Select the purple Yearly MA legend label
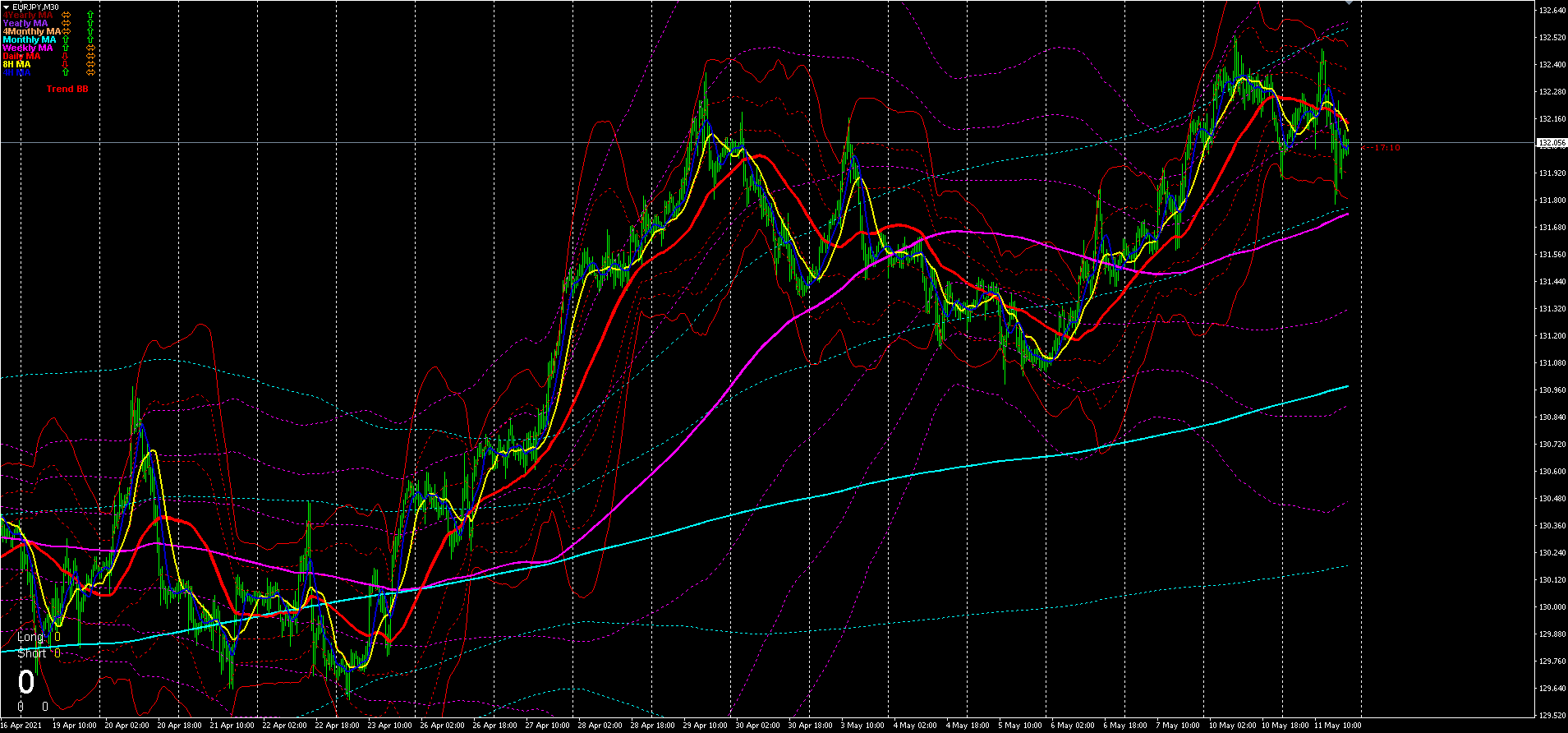 (25, 23)
